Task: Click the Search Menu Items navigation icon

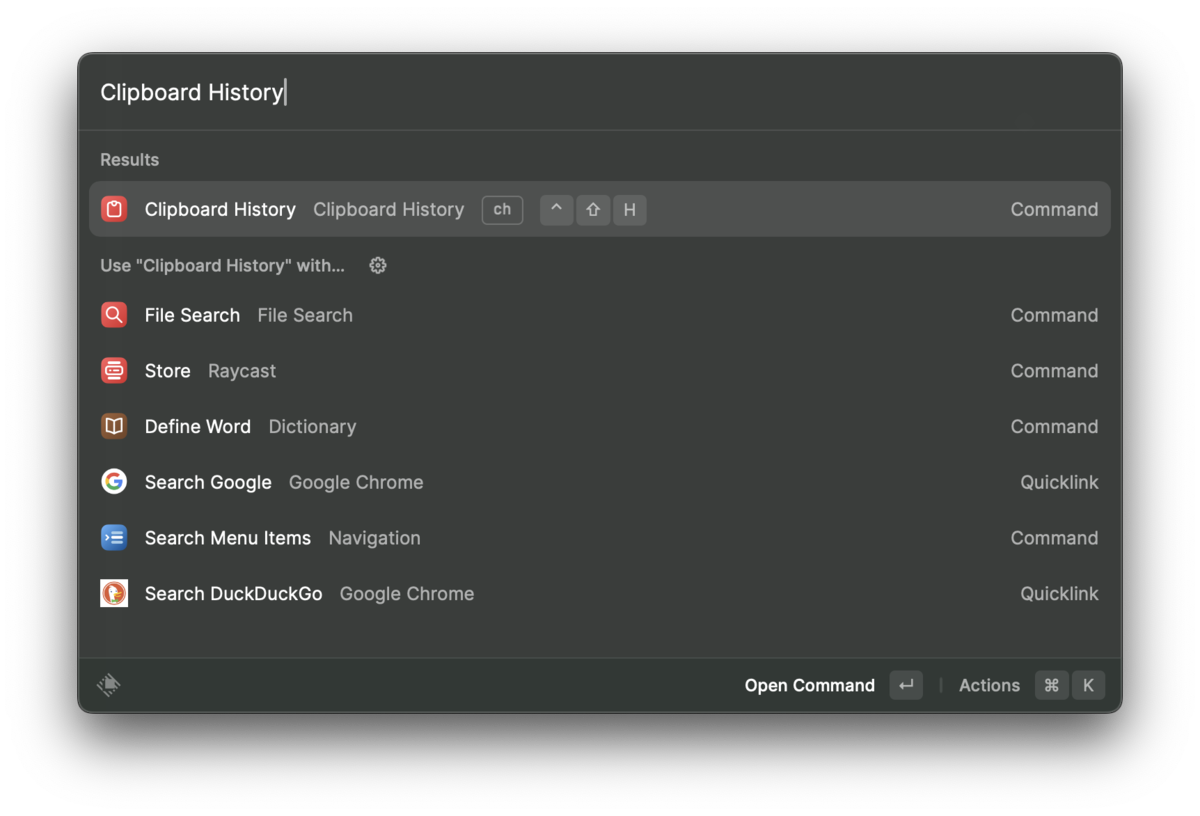Action: pyautogui.click(x=114, y=537)
